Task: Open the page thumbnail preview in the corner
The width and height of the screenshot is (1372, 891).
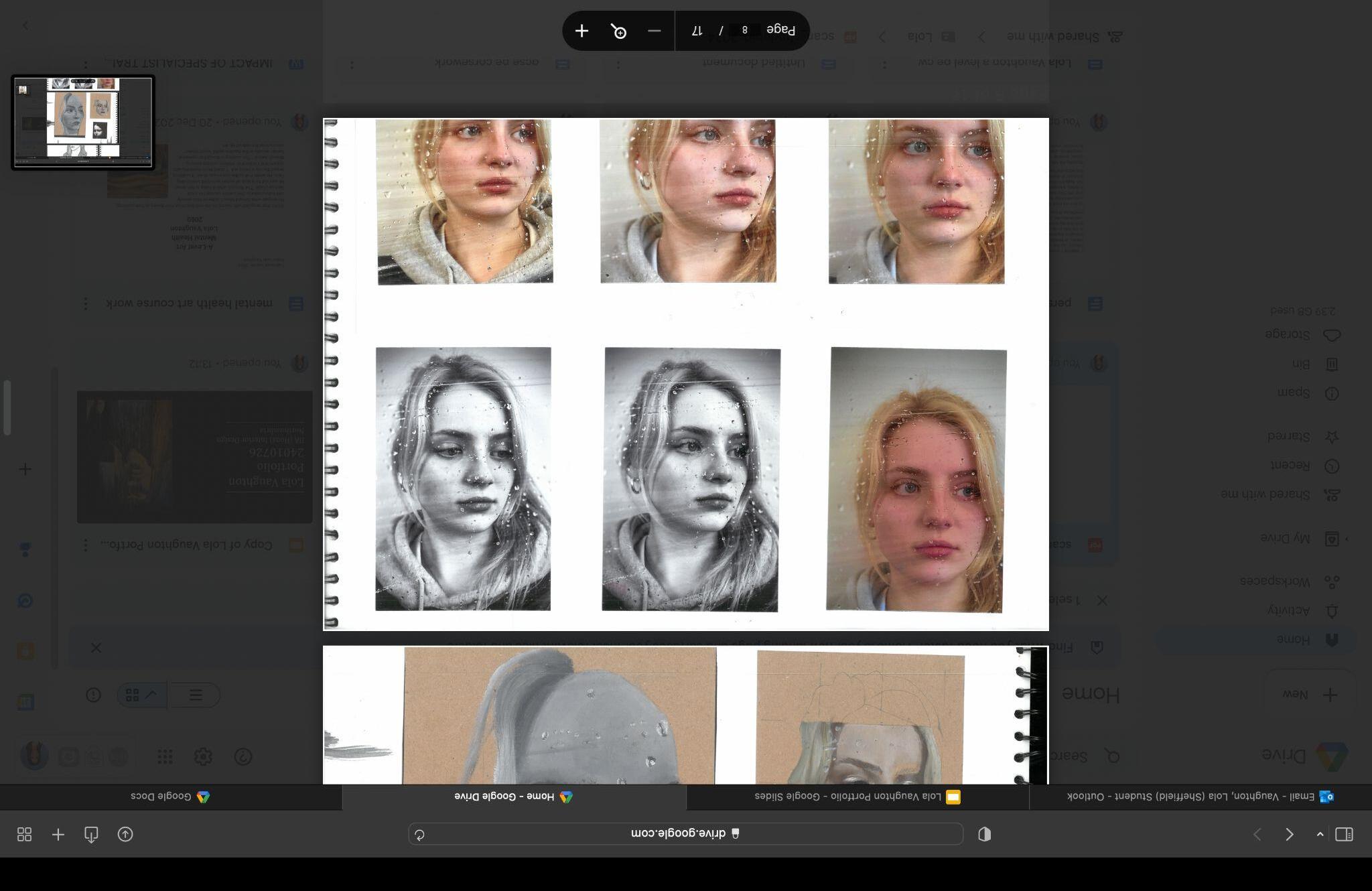Action: click(83, 123)
